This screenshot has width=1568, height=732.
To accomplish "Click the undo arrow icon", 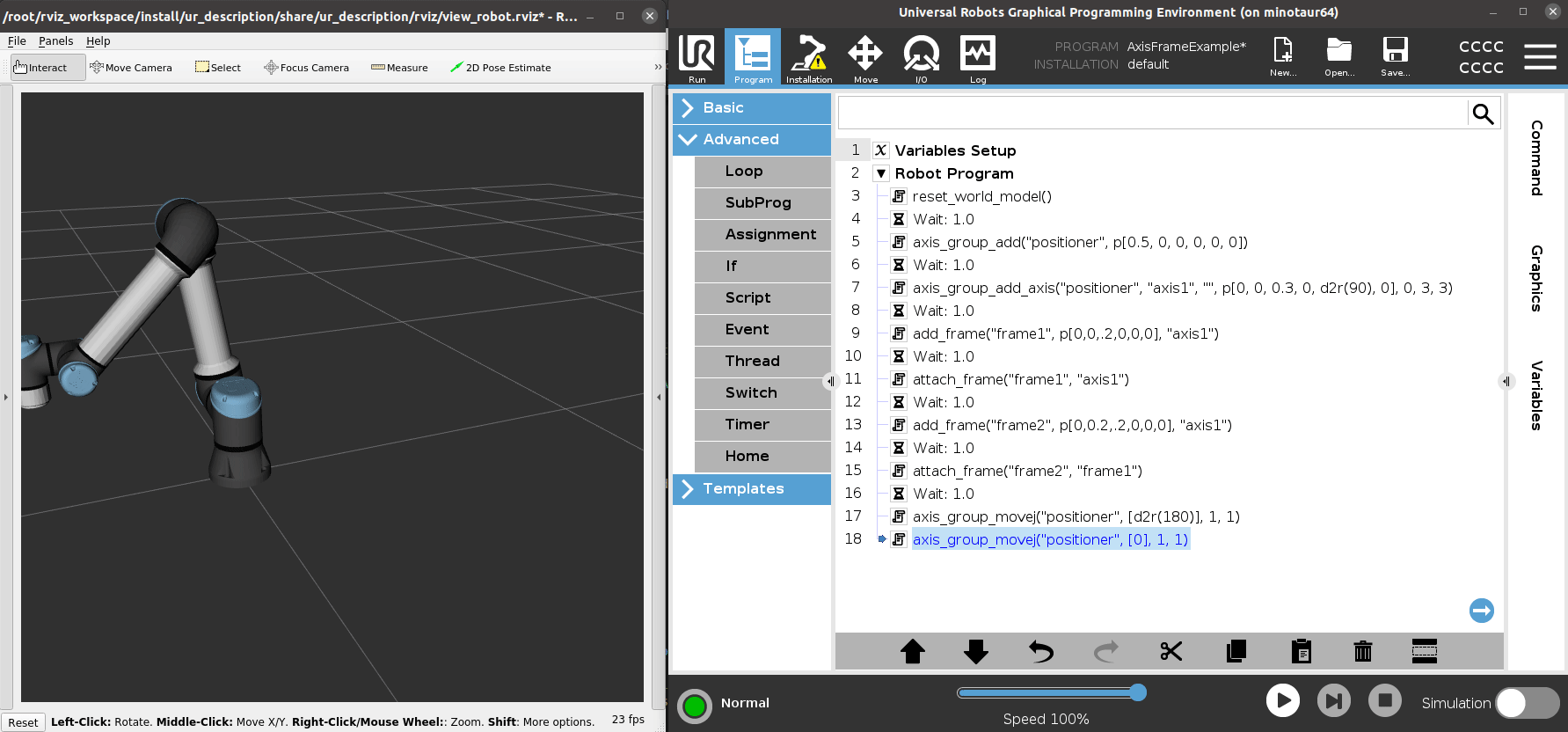I will 1041,651.
